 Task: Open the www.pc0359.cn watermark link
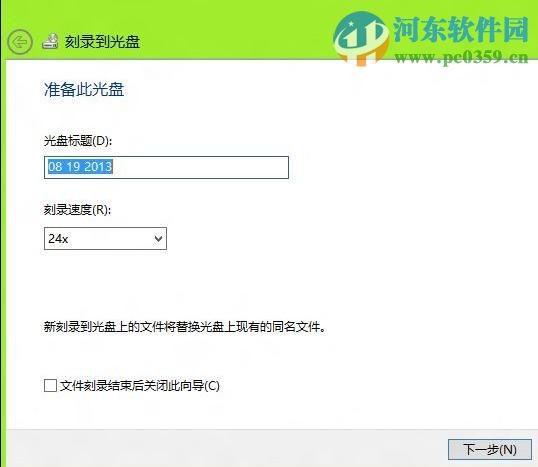tap(461, 57)
